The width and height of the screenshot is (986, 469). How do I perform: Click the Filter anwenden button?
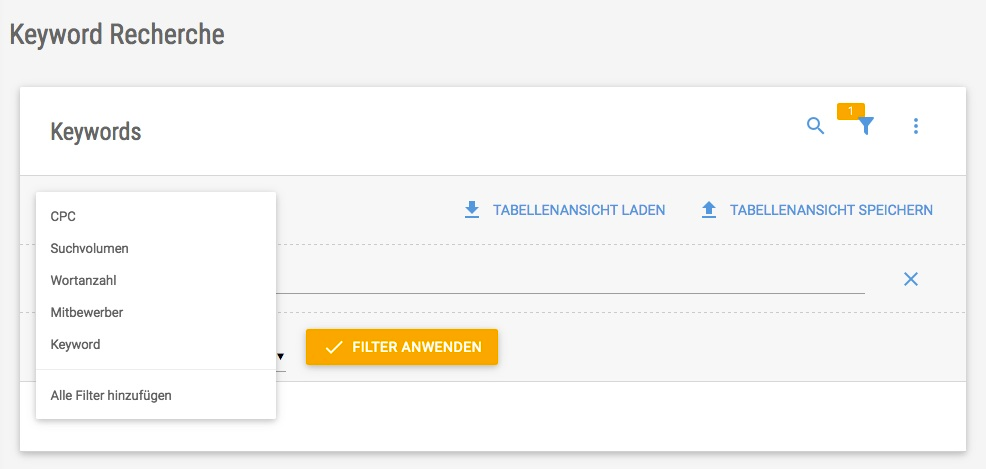pos(402,347)
